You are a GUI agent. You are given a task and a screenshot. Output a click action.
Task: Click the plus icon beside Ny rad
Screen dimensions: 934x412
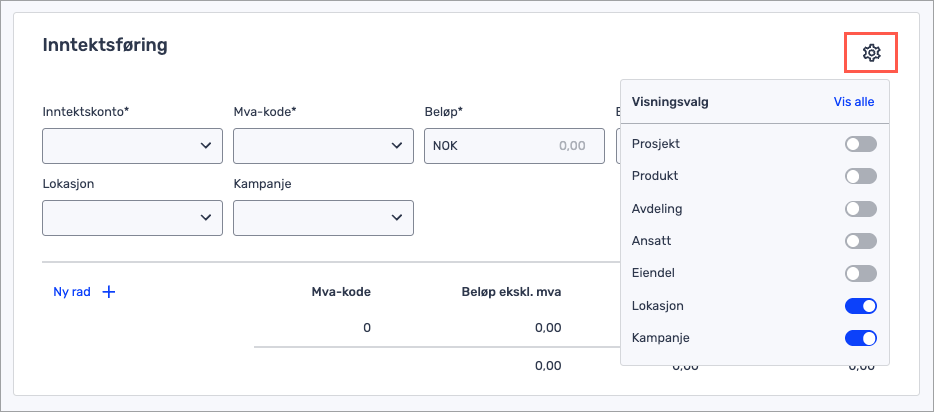(110, 292)
